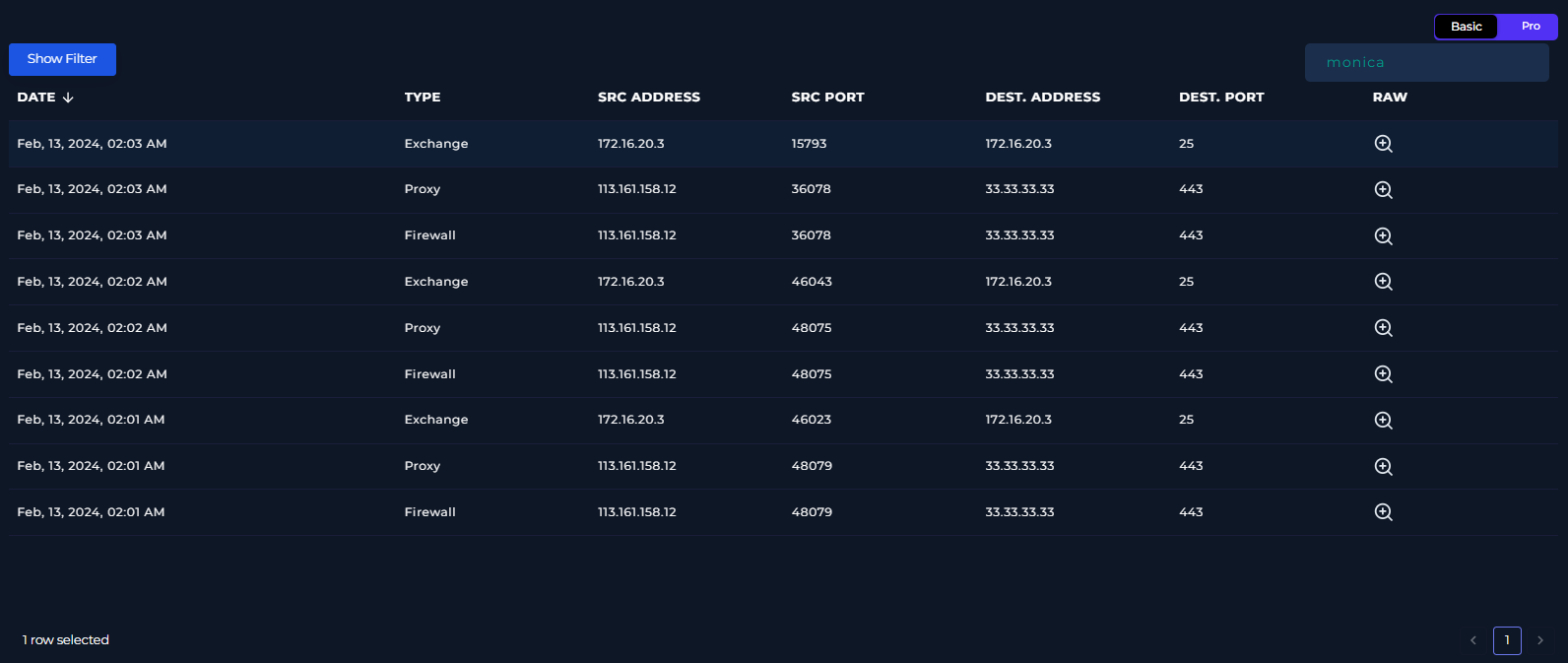View raw log of Proxy port 36078
This screenshot has height=663, width=1568.
(1383, 190)
